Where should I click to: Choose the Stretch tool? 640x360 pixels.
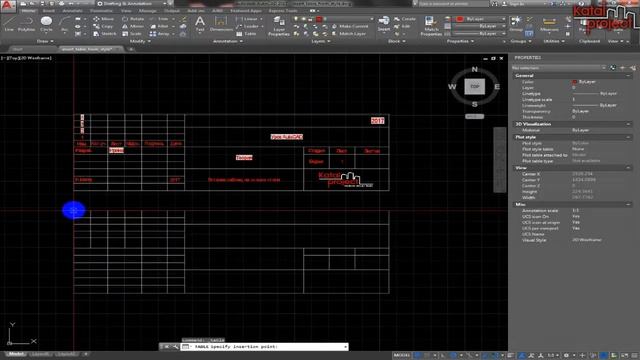coord(105,33)
